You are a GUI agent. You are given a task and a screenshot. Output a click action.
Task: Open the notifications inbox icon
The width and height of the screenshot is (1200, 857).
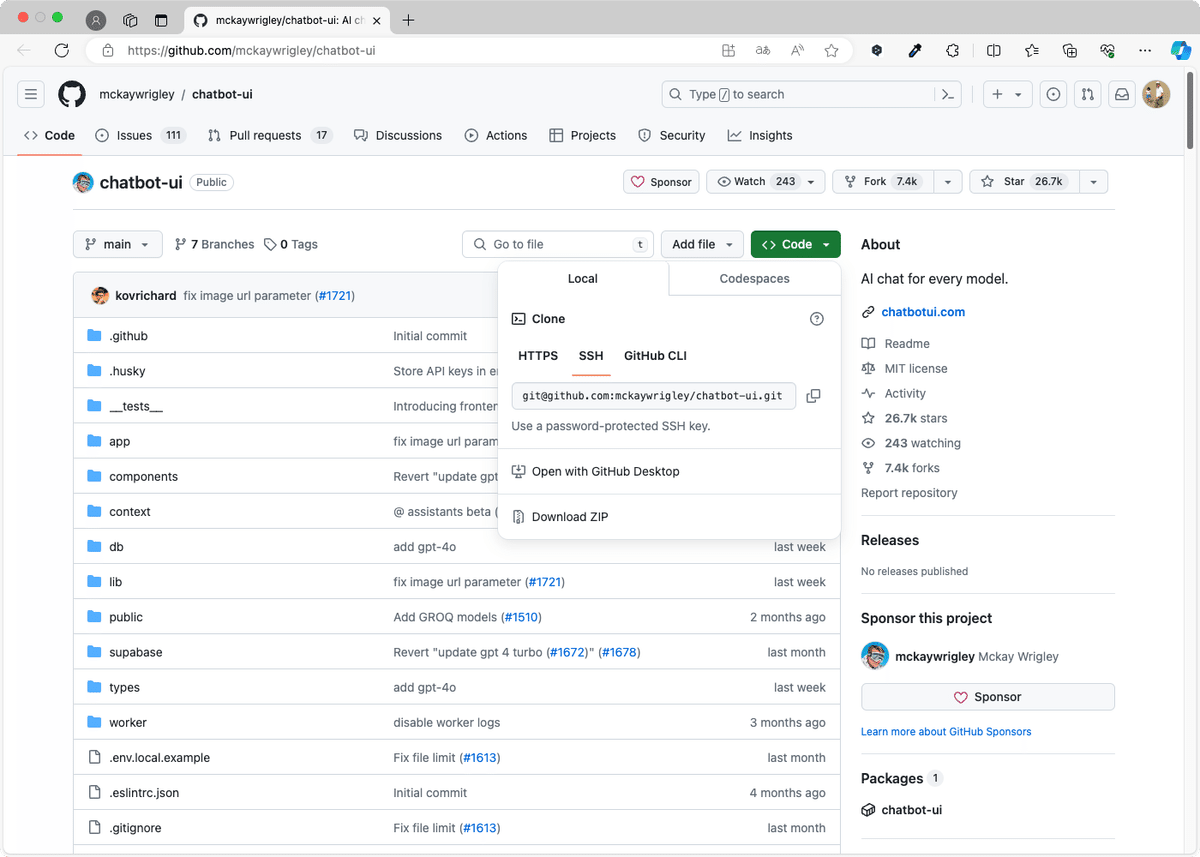pos(1122,94)
